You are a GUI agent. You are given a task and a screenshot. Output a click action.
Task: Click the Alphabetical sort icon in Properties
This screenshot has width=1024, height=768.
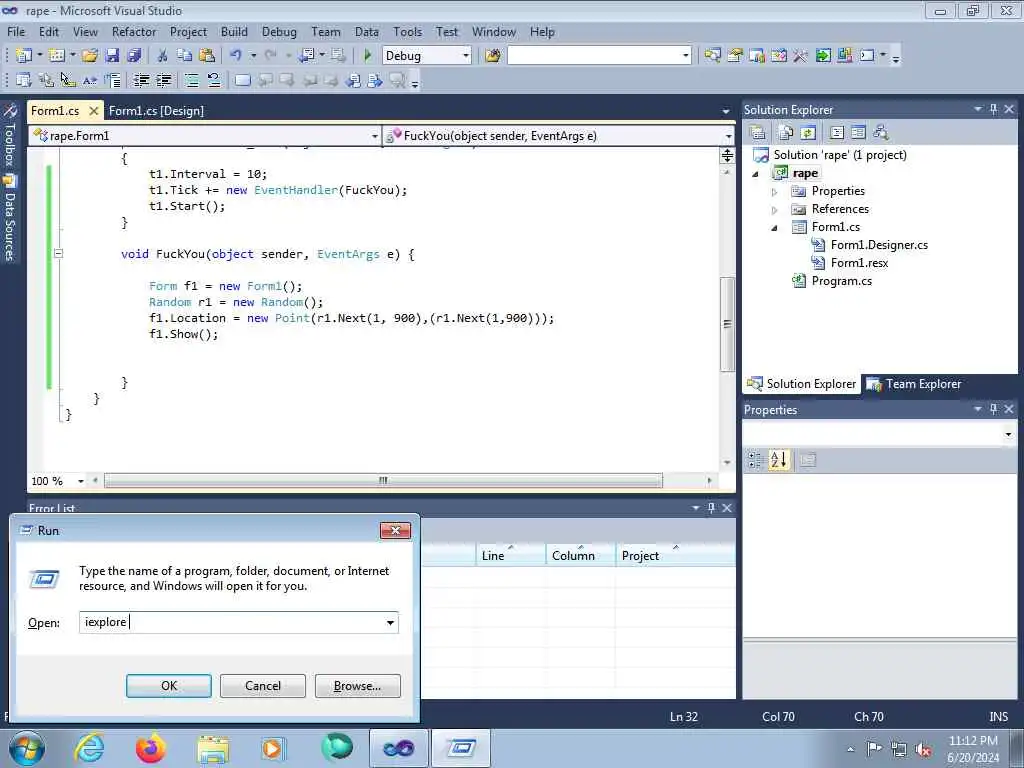pos(778,460)
